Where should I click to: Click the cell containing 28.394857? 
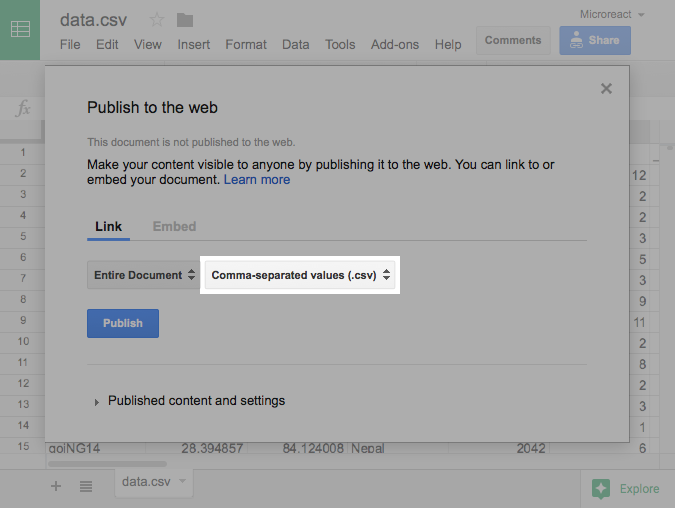pos(196,448)
